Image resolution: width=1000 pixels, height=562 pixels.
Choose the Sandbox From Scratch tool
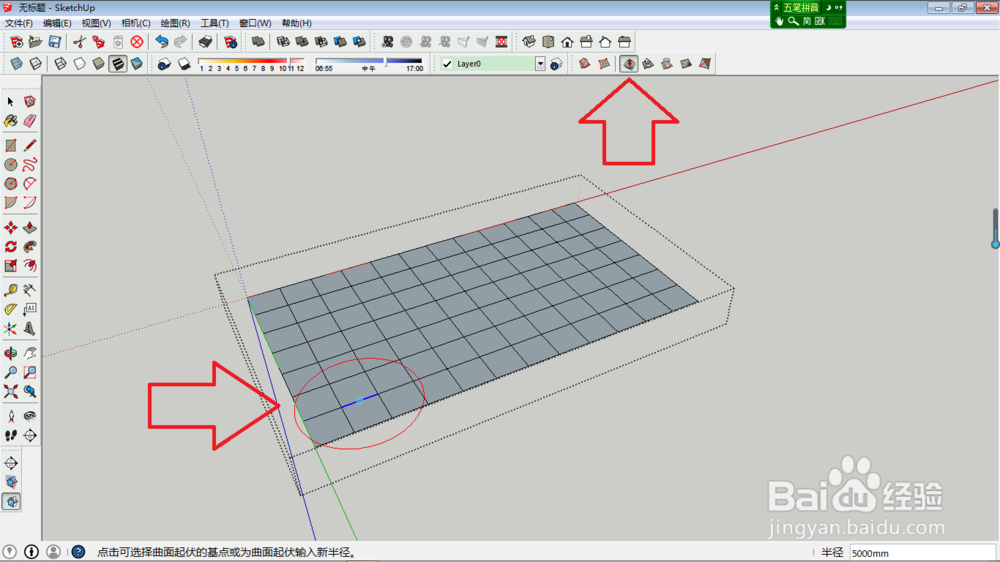point(603,64)
